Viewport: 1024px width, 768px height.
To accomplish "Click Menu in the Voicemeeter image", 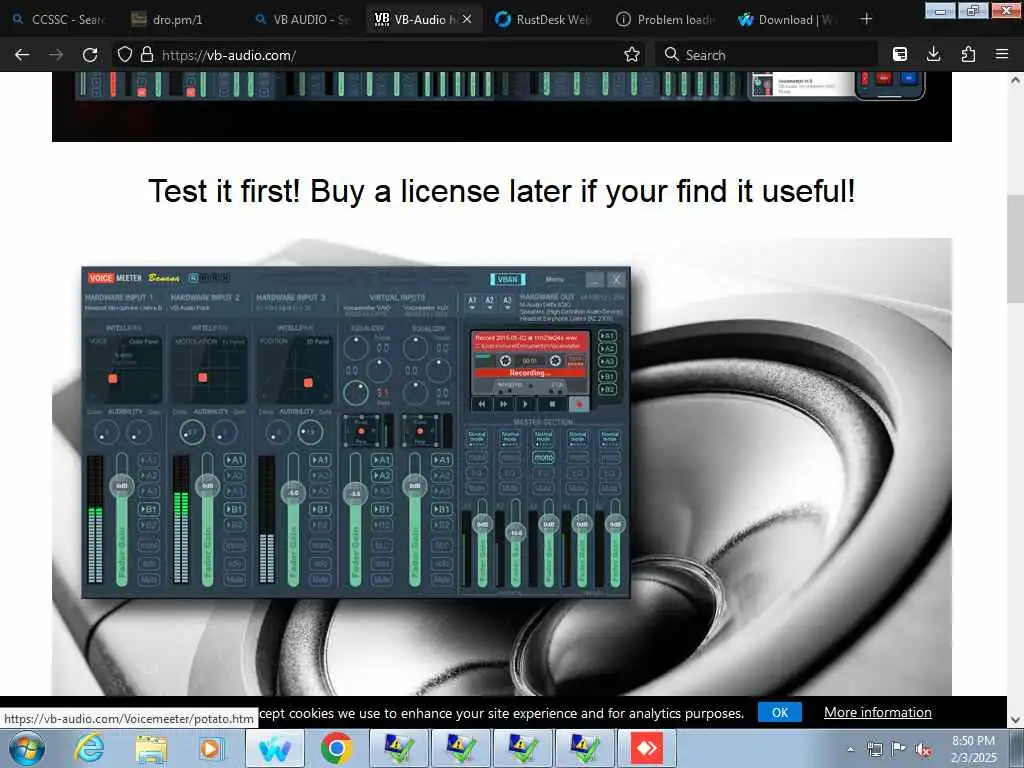I will 554,279.
